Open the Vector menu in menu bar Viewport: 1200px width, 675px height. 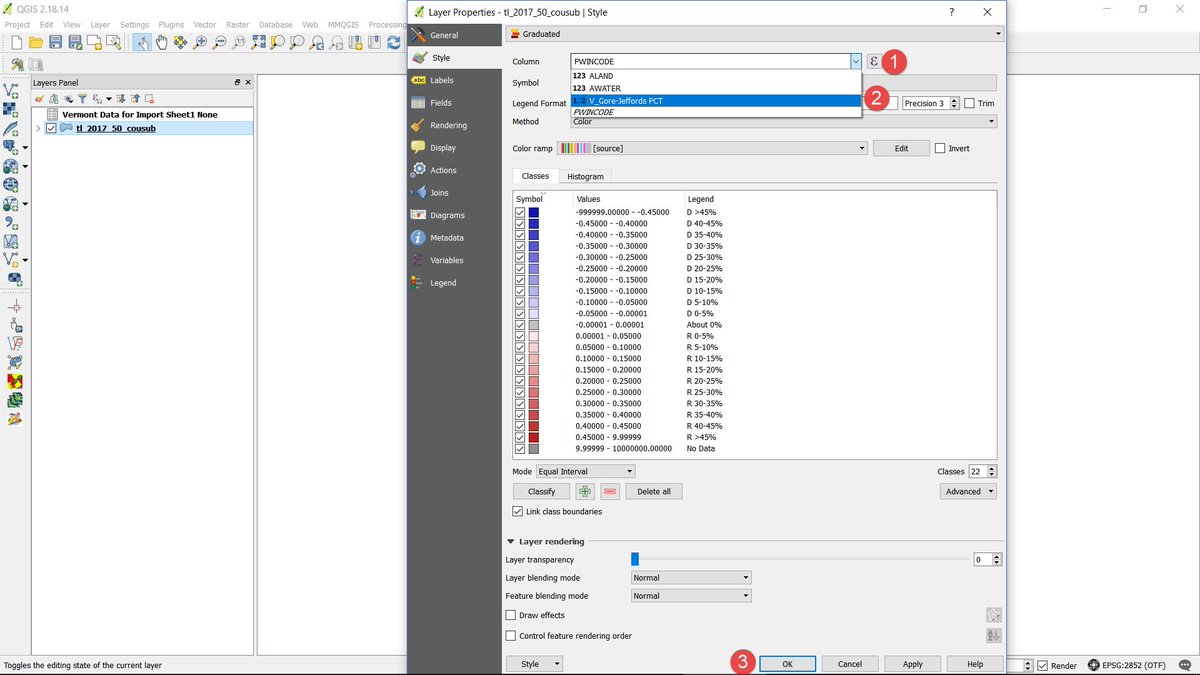tap(204, 24)
